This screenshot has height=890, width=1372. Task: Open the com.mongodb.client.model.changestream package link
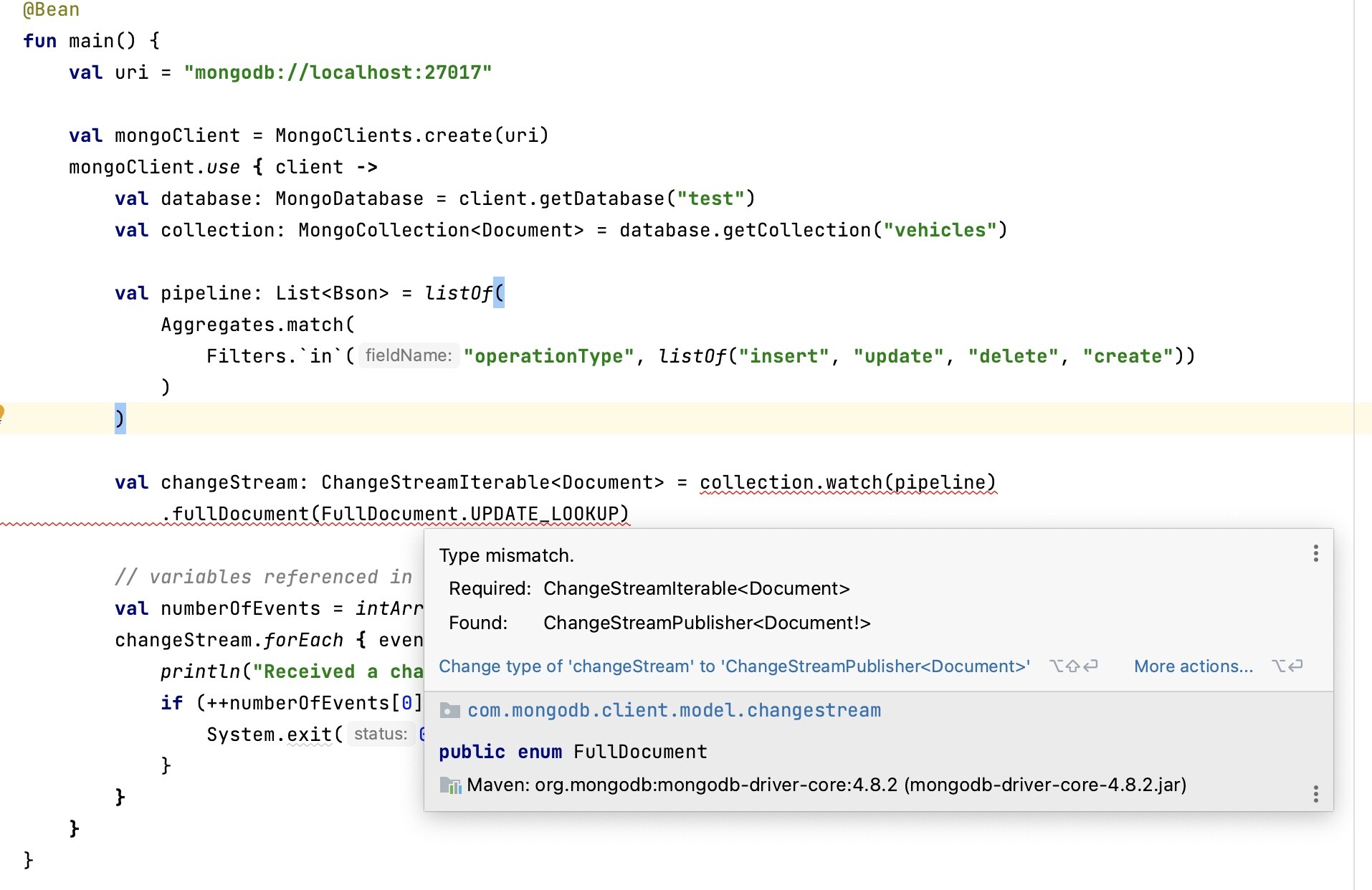674,710
